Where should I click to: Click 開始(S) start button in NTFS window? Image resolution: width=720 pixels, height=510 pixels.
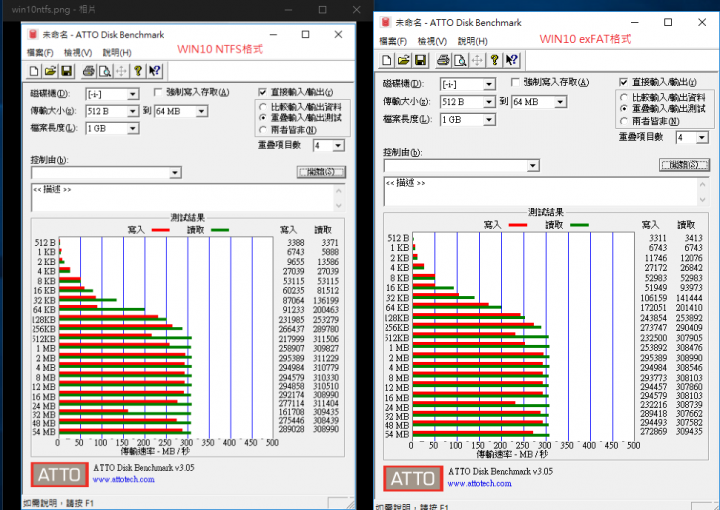[x=321, y=172]
